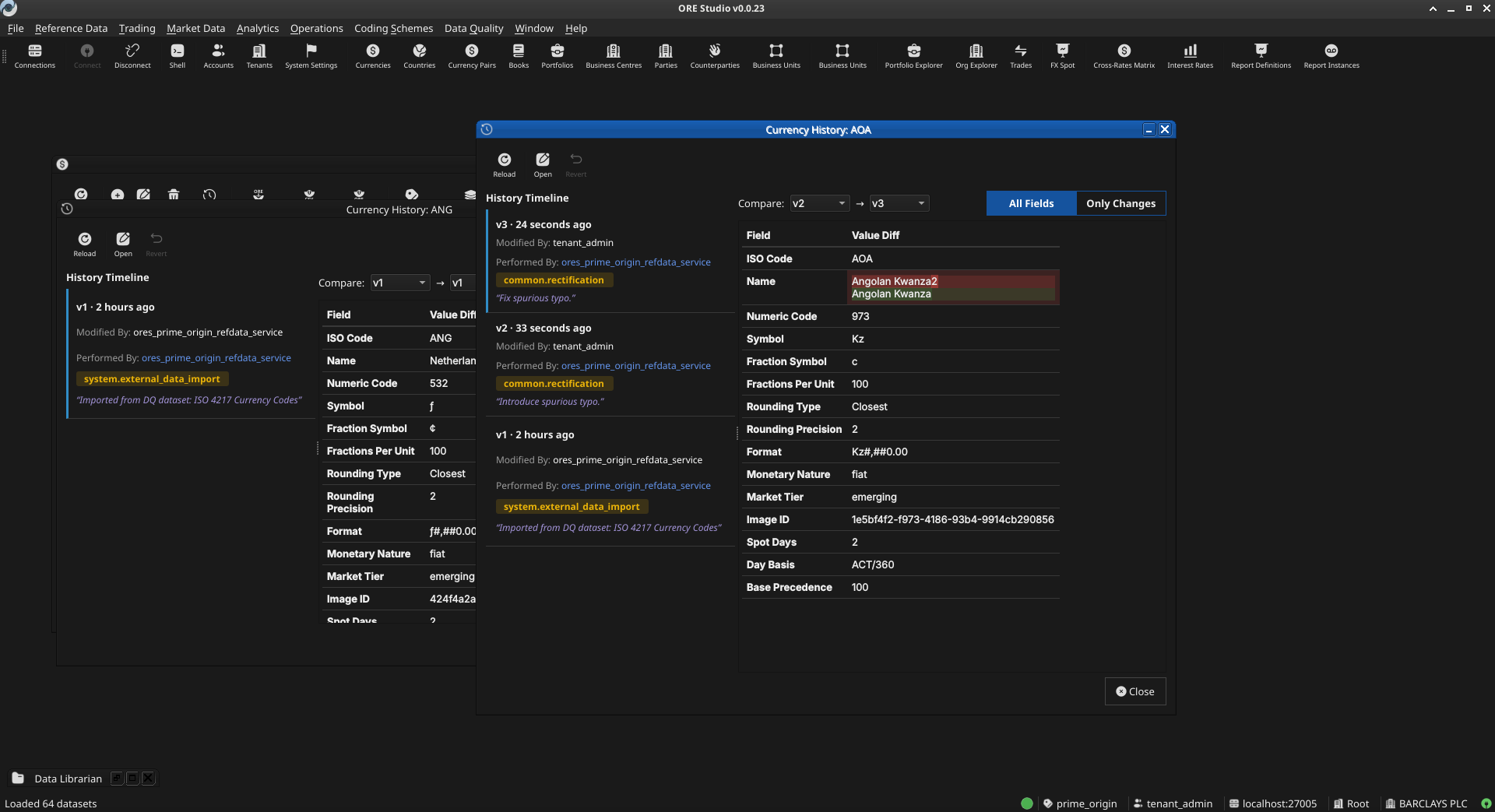The height and width of the screenshot is (812, 1495).
Task: Open the File menu
Action: (x=16, y=28)
